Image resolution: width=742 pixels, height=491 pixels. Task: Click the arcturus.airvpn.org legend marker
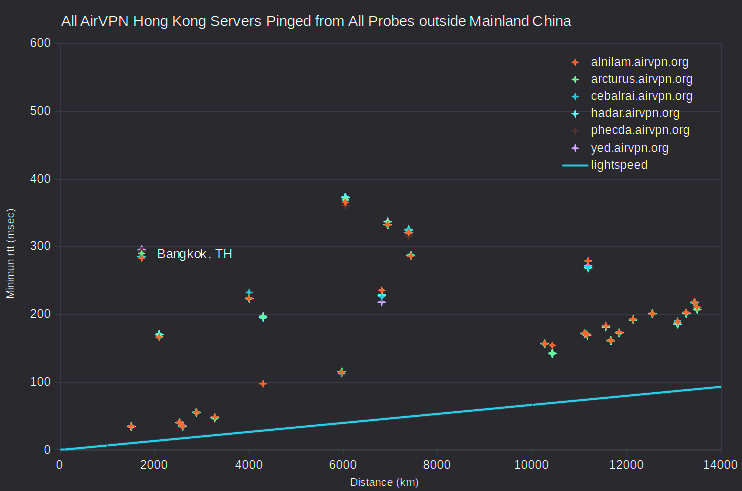[x=575, y=79]
